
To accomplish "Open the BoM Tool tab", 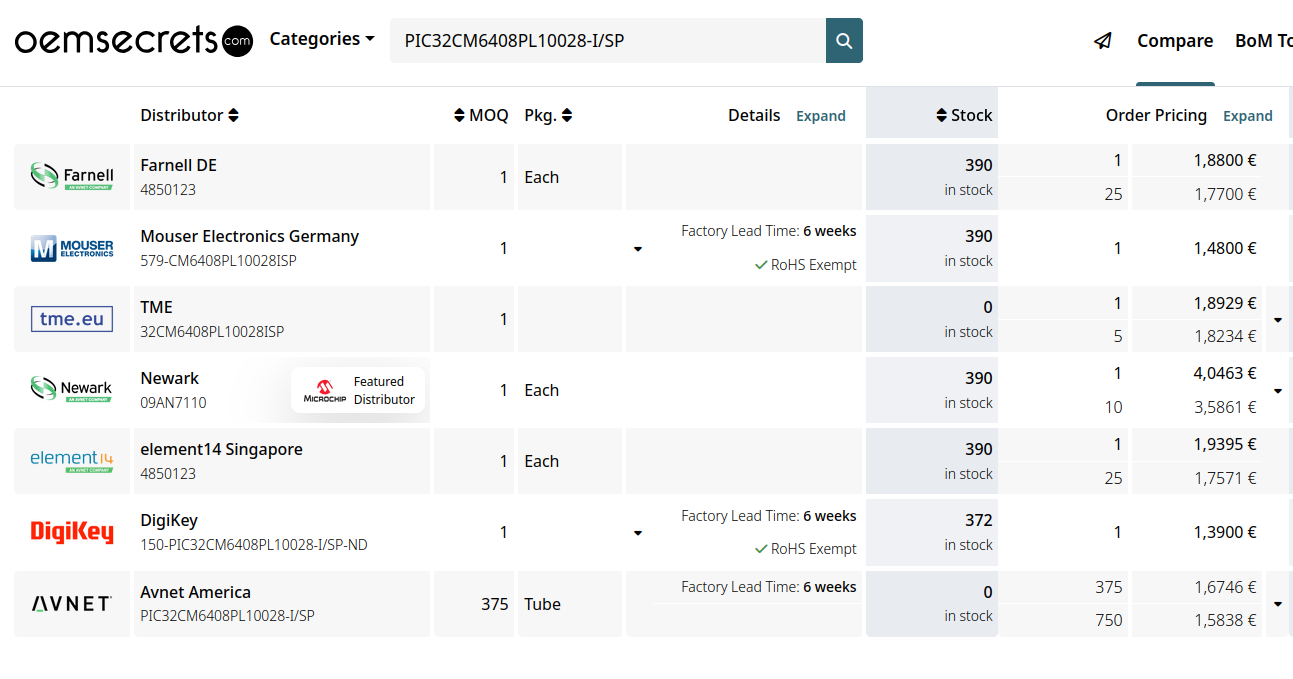I will point(1263,41).
